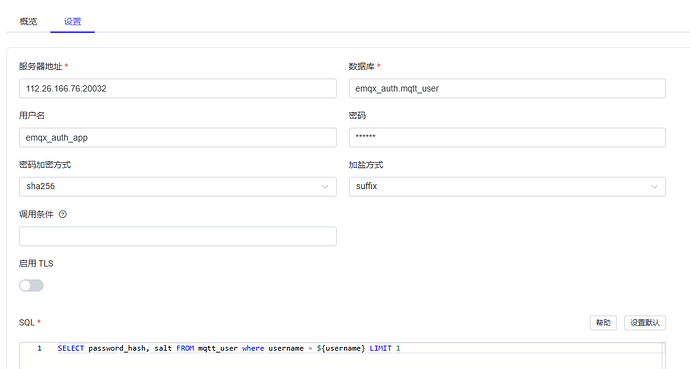Click the 设置默认 button
The image size is (690, 369).
(645, 323)
